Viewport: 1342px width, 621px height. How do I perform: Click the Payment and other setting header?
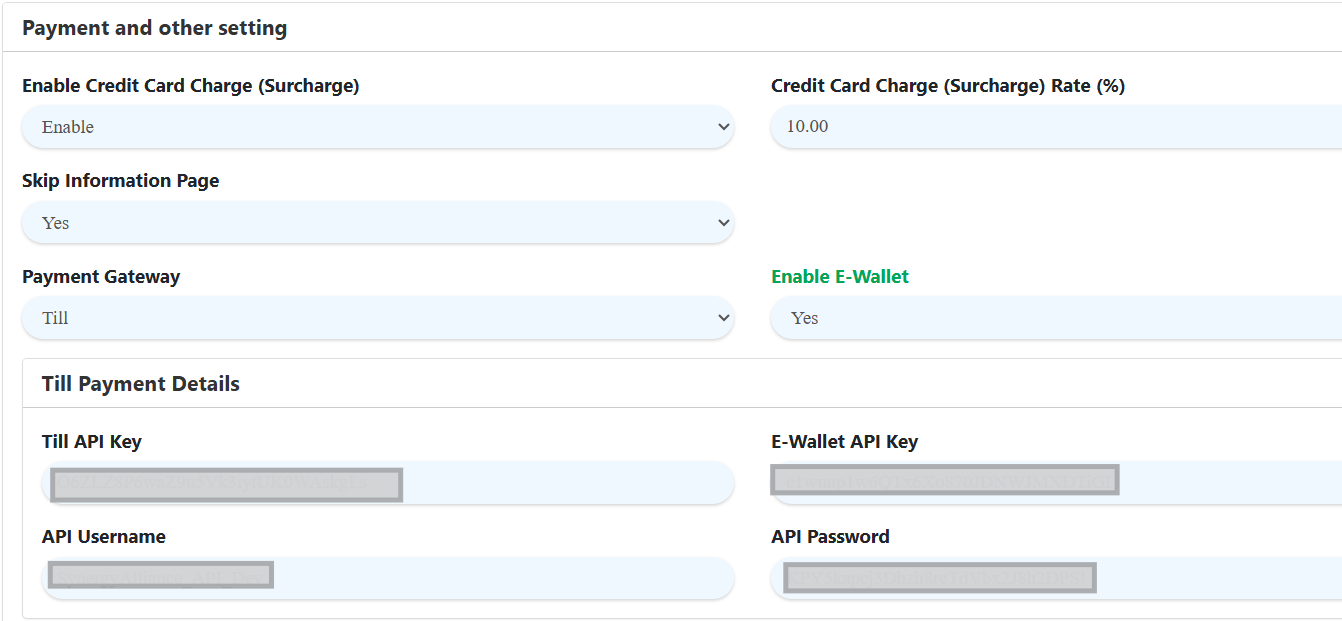tap(155, 28)
